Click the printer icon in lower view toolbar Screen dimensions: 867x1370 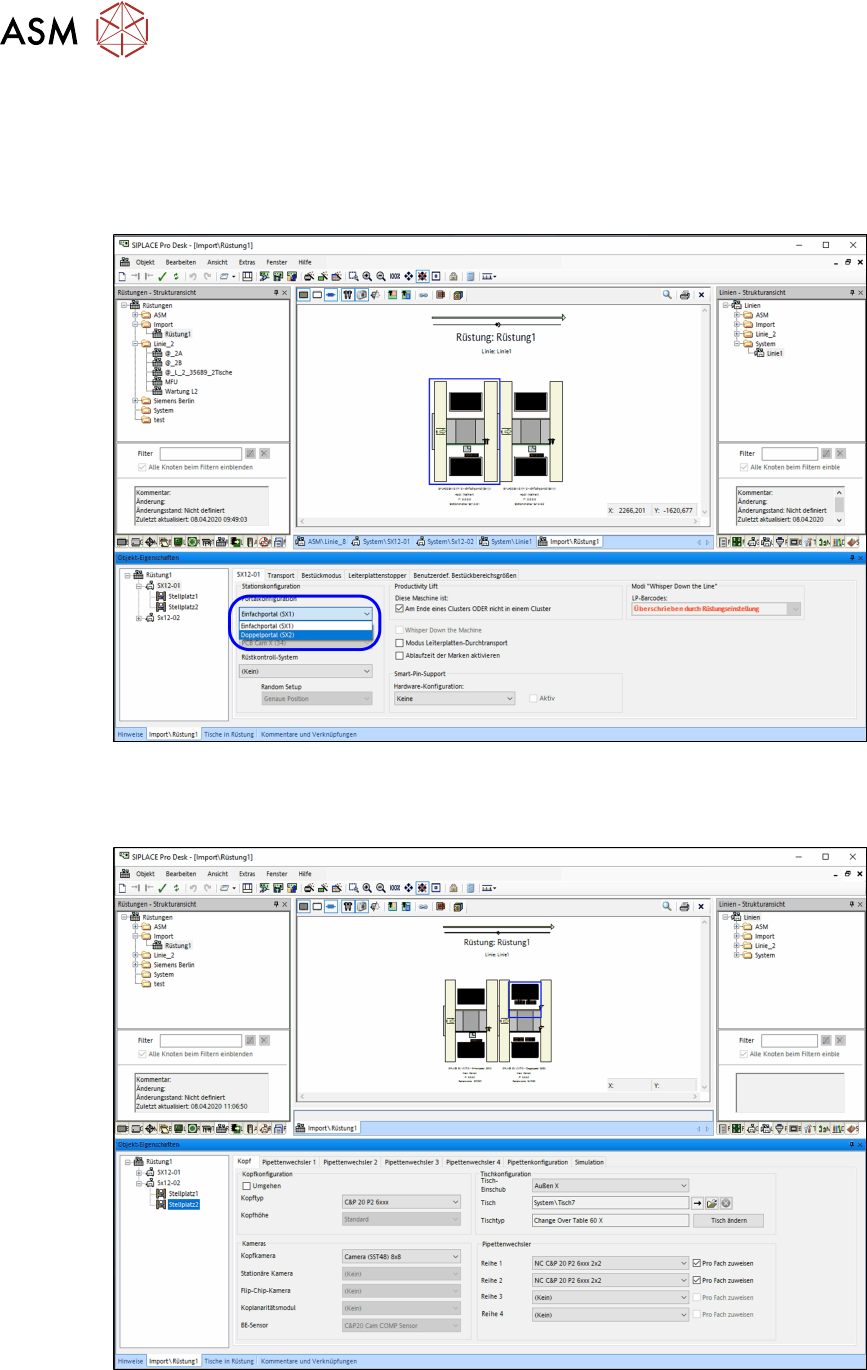(684, 907)
